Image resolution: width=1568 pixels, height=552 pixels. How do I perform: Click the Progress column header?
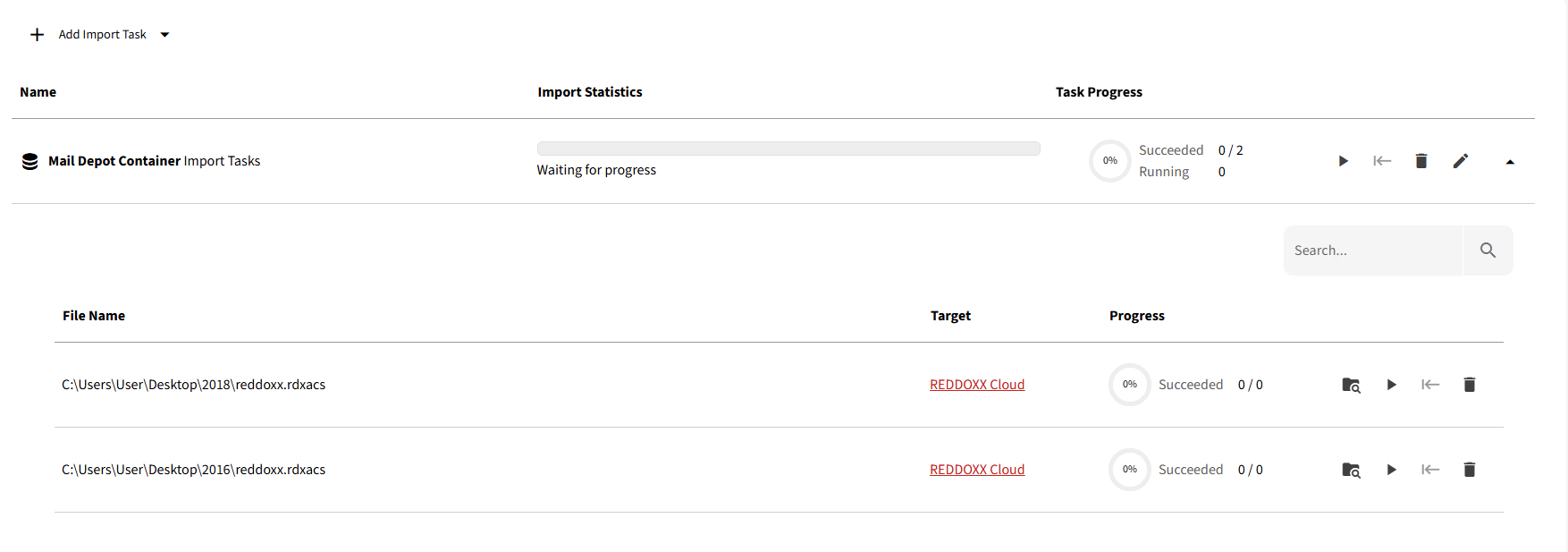tap(1137, 316)
